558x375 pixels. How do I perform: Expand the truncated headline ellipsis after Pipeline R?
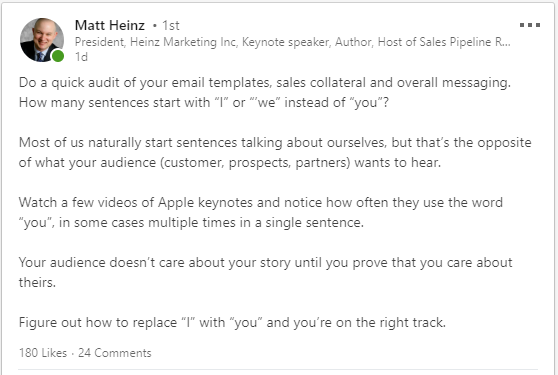point(506,42)
